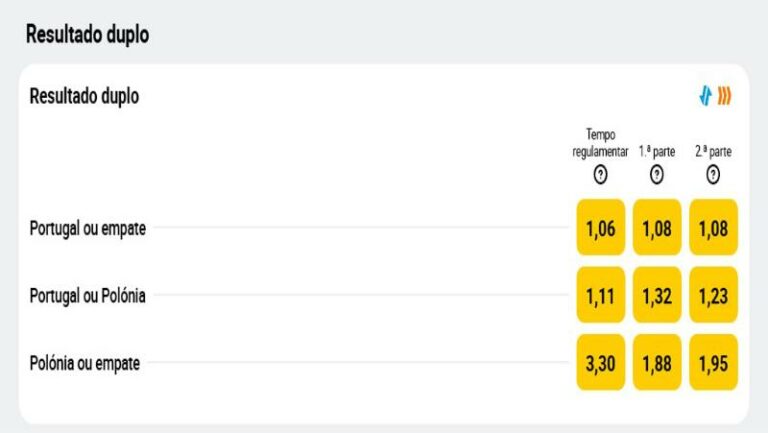Click the Tempo regulamentar column header
Image resolution: width=768 pixels, height=433 pixels.
tap(600, 143)
